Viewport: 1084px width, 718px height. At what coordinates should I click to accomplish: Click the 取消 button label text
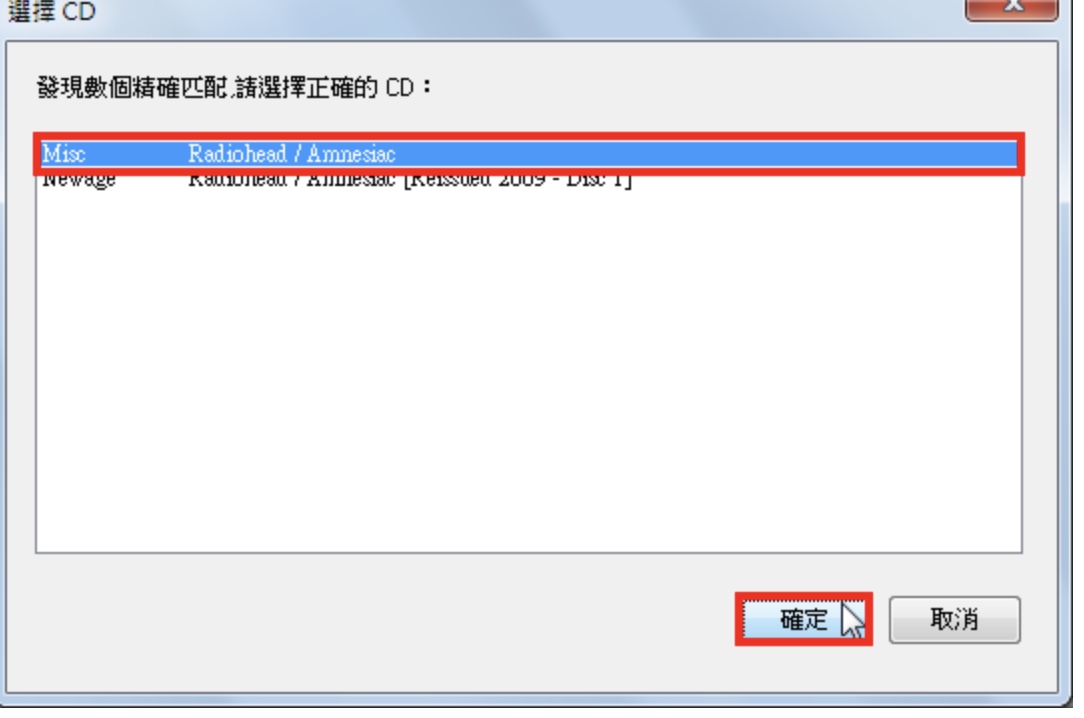pos(954,620)
